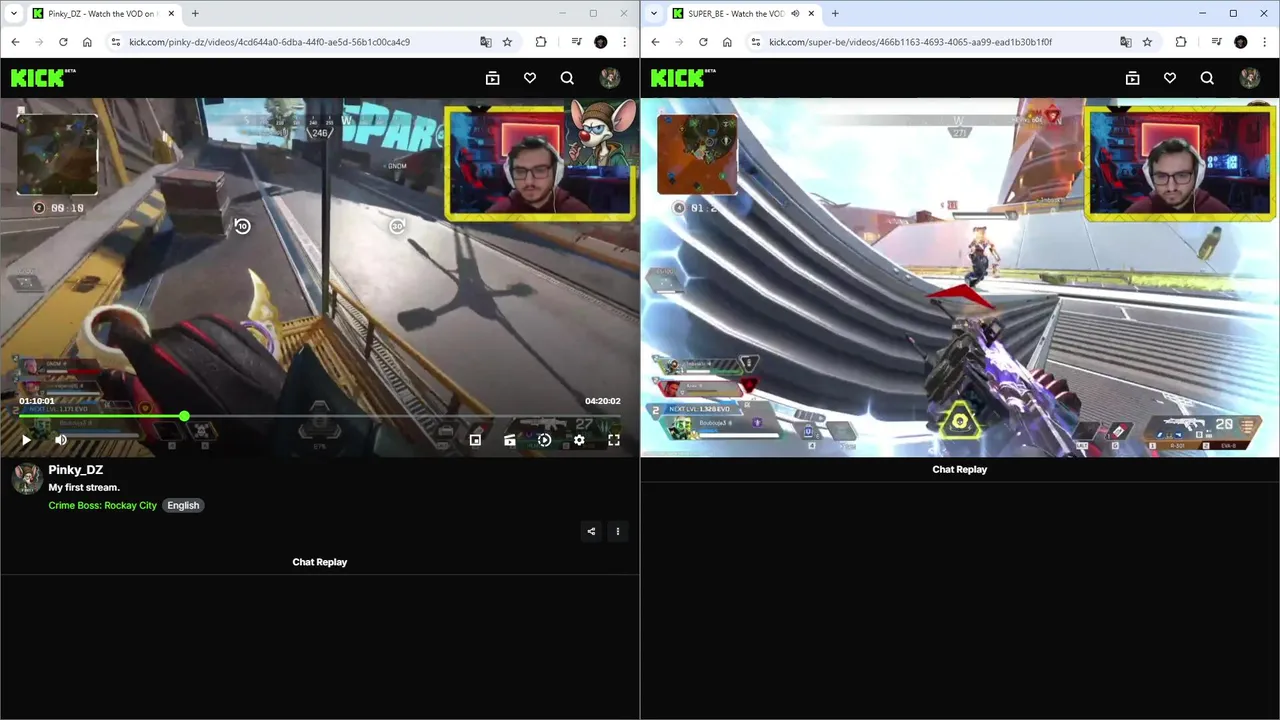This screenshot has height=720, width=1280.
Task: Open player settings gear in Pinky_DZ video
Action: click(579, 440)
